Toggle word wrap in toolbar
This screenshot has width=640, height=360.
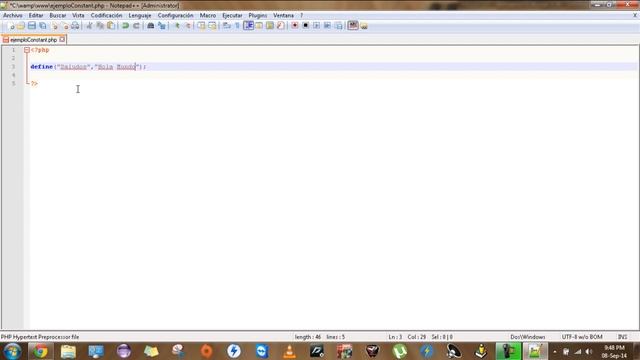(x=227, y=26)
